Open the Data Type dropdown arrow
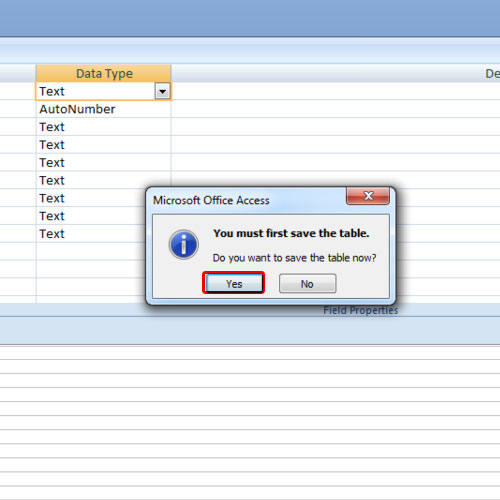The height and width of the screenshot is (500, 500). coord(162,91)
